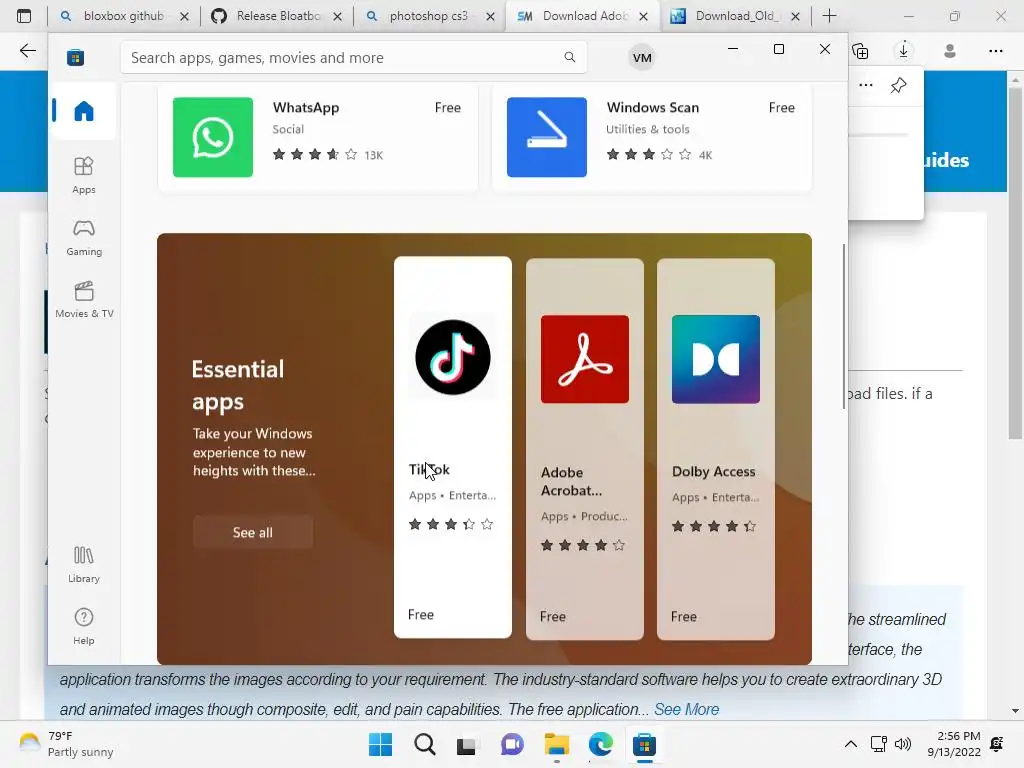The height and width of the screenshot is (768, 1024).
Task: Open the Apps section in Store sidebar
Action: 84,175
